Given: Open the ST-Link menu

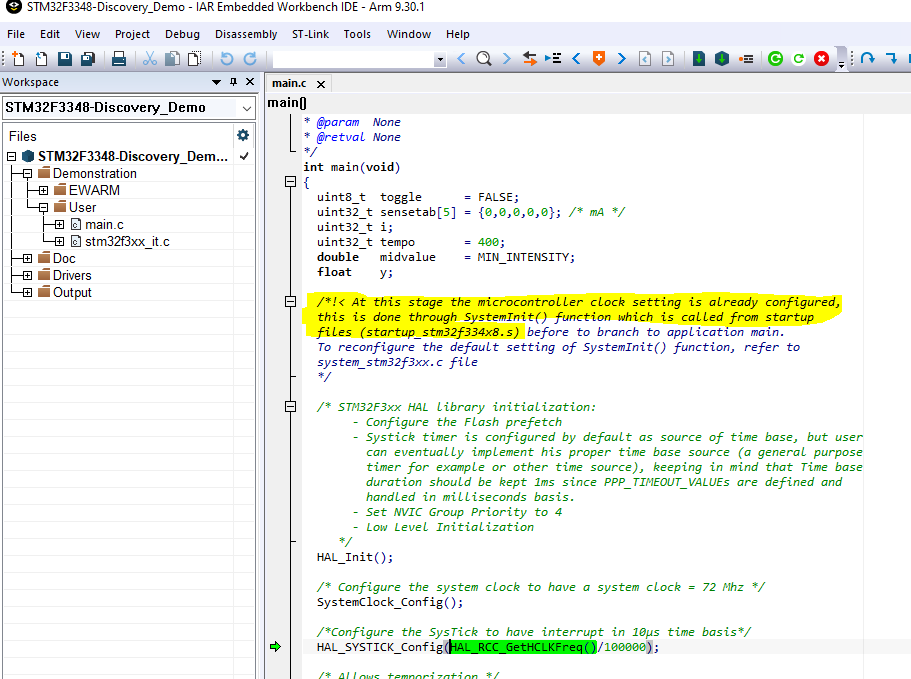Looking at the screenshot, I should (x=310, y=34).
